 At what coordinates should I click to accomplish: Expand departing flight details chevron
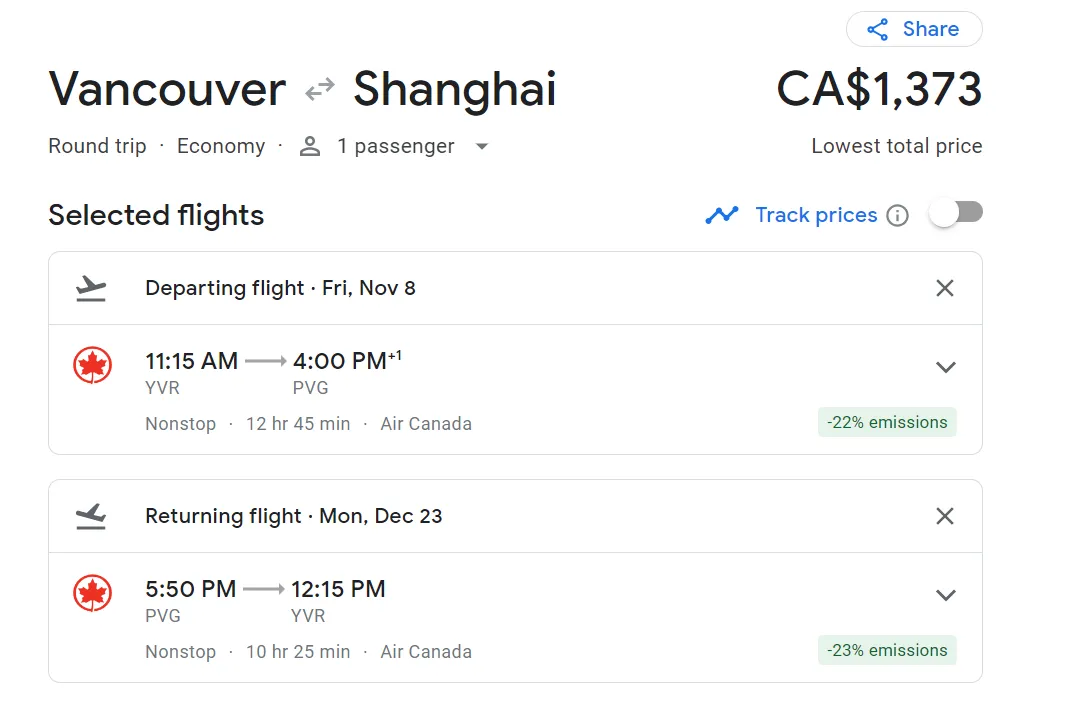tap(946, 367)
